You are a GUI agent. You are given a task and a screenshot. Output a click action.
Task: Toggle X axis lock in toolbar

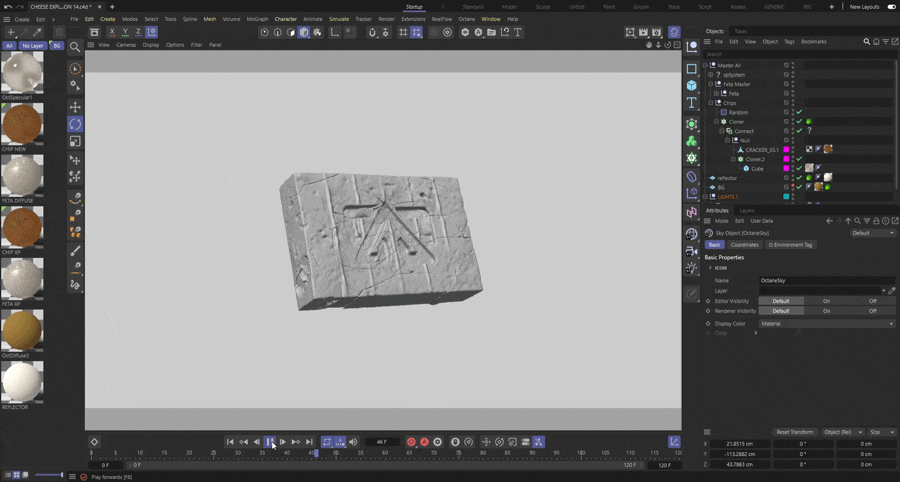112,32
